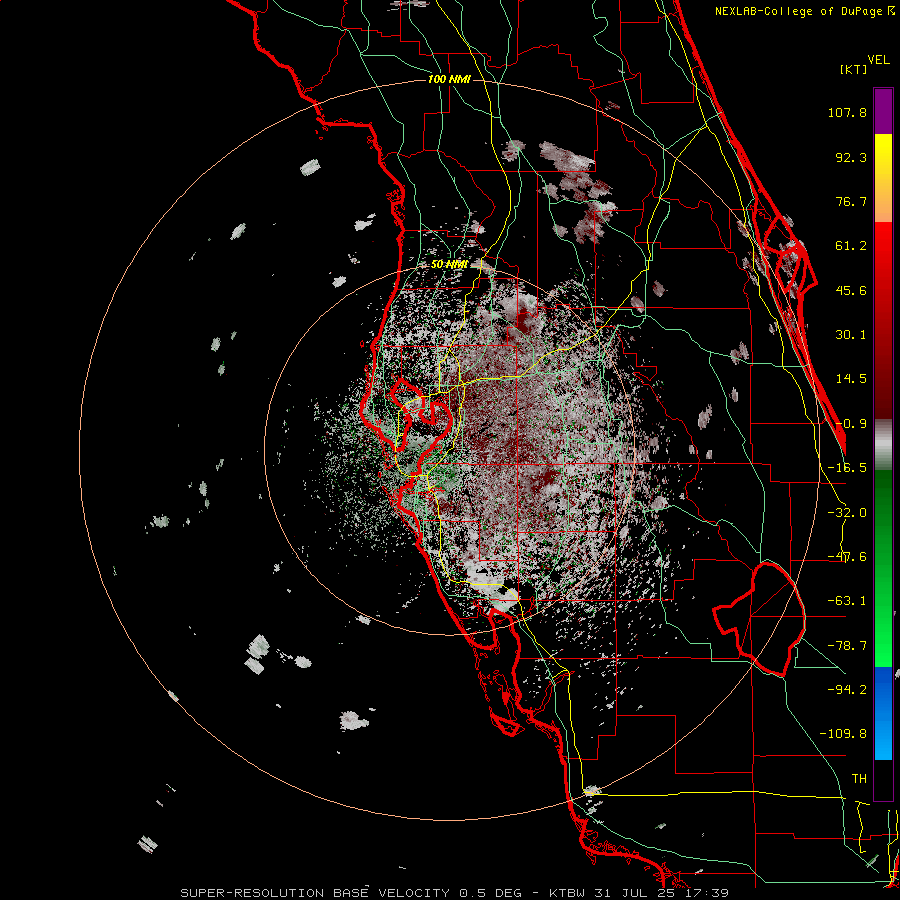Click the VEL label above the color scale

[879, 60]
